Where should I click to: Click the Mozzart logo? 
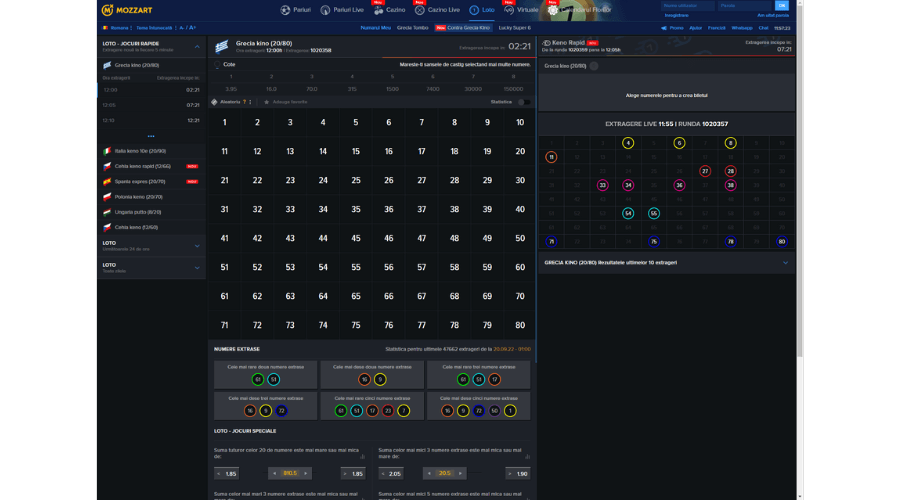pos(127,10)
